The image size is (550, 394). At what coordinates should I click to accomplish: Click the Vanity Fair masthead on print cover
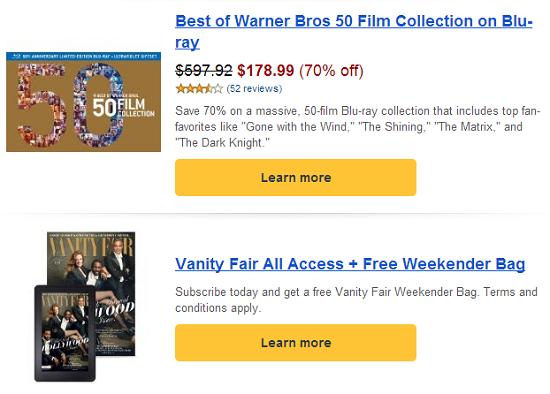pos(91,248)
